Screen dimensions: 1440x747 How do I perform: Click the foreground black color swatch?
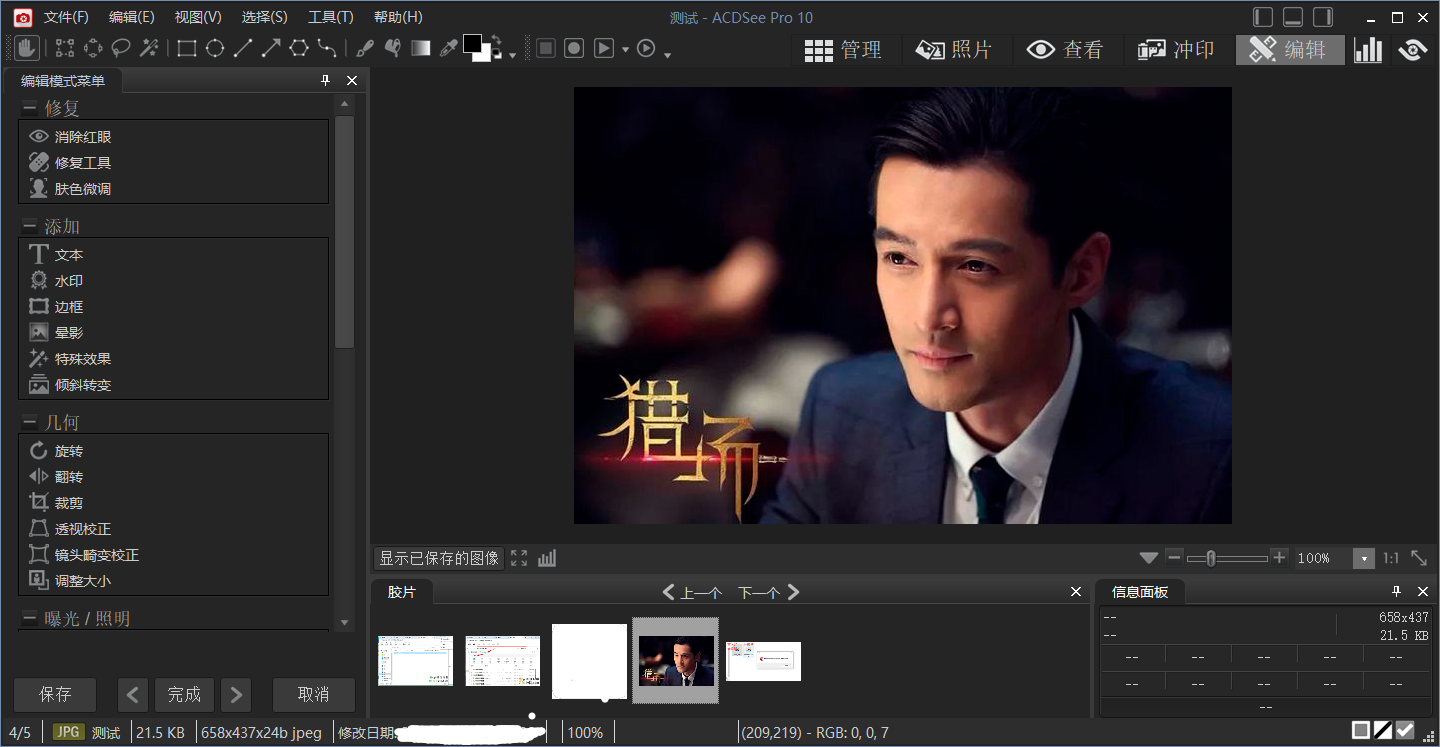pos(472,44)
